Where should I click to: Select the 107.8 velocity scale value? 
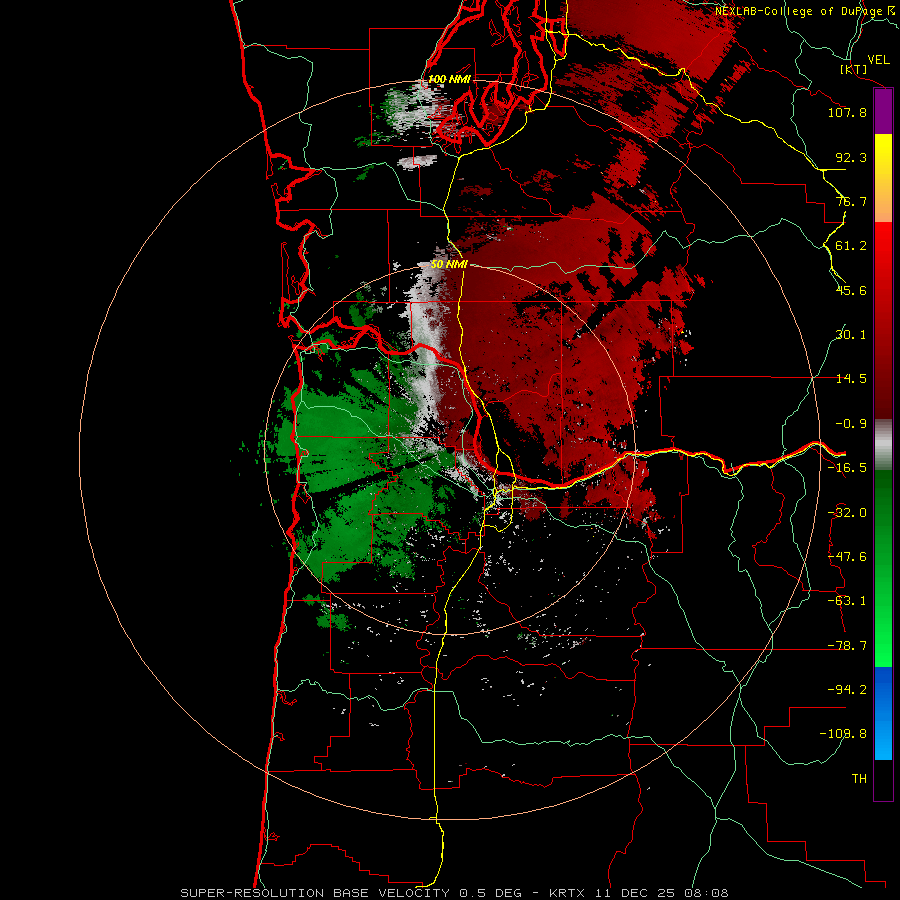[847, 112]
